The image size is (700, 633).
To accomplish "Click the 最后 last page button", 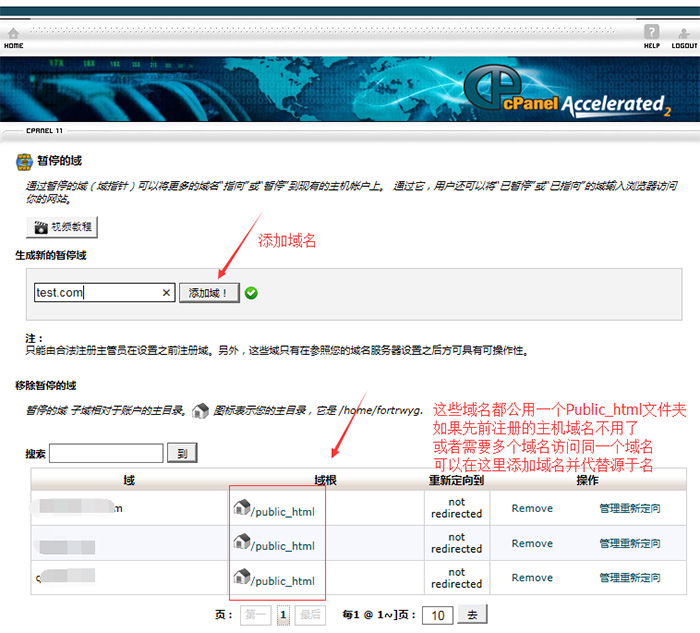I will (x=310, y=615).
